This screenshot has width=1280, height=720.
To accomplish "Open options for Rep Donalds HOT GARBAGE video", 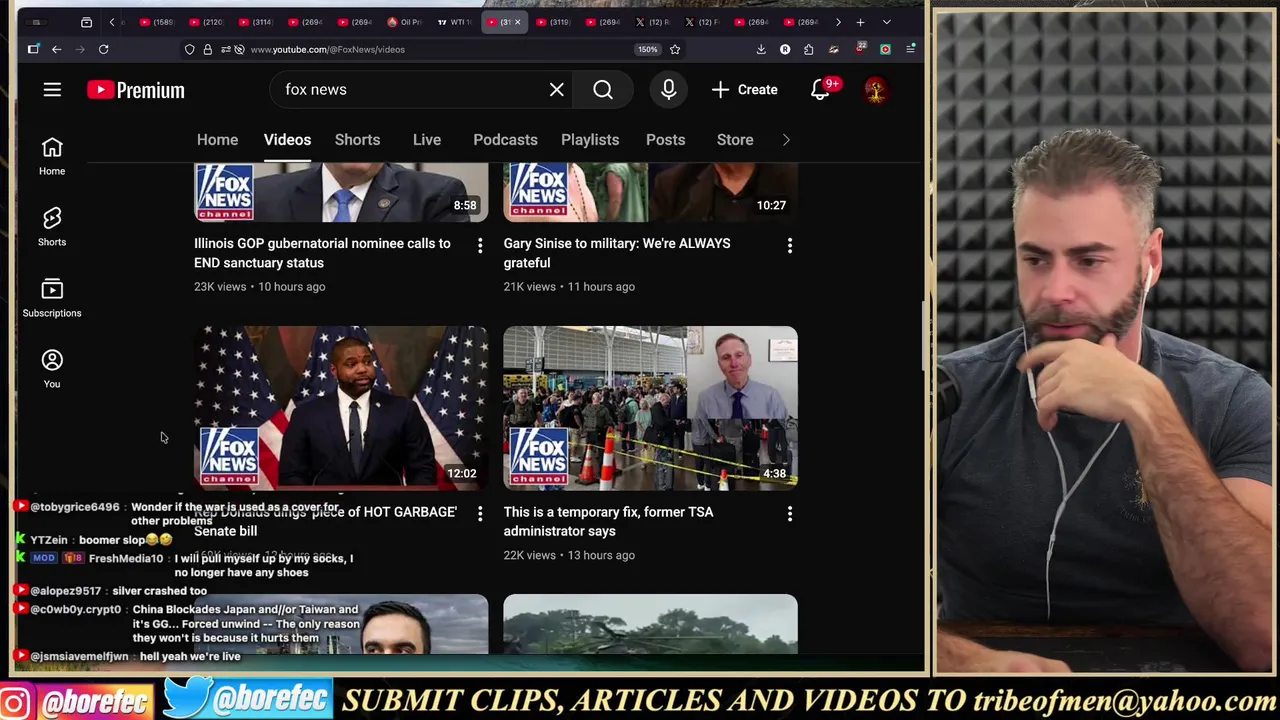I will [480, 514].
